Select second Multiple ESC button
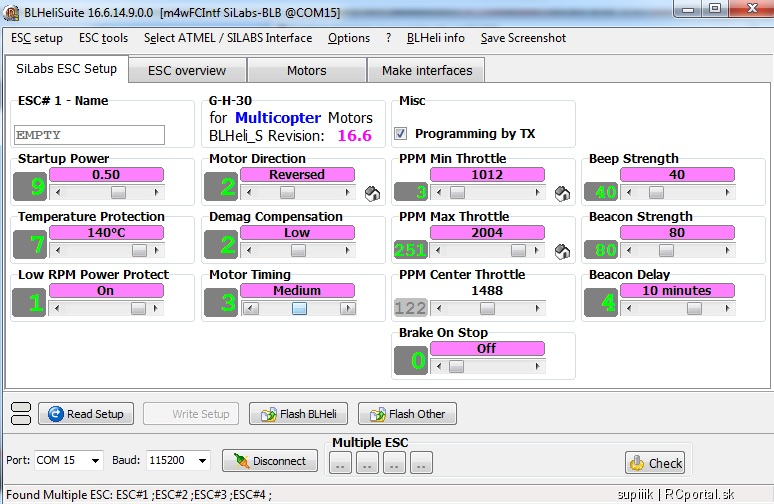 coord(367,463)
